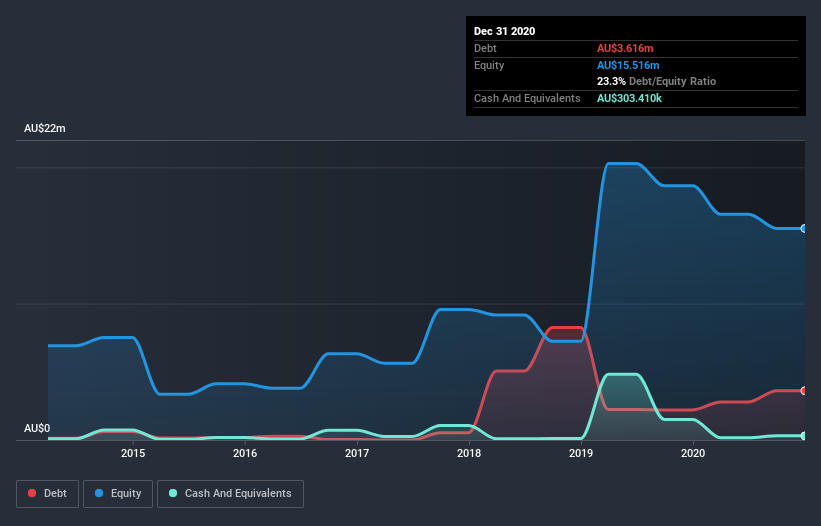821x526 pixels.
Task: Toggle Cash And Equivalents legend button
Action: (x=230, y=494)
